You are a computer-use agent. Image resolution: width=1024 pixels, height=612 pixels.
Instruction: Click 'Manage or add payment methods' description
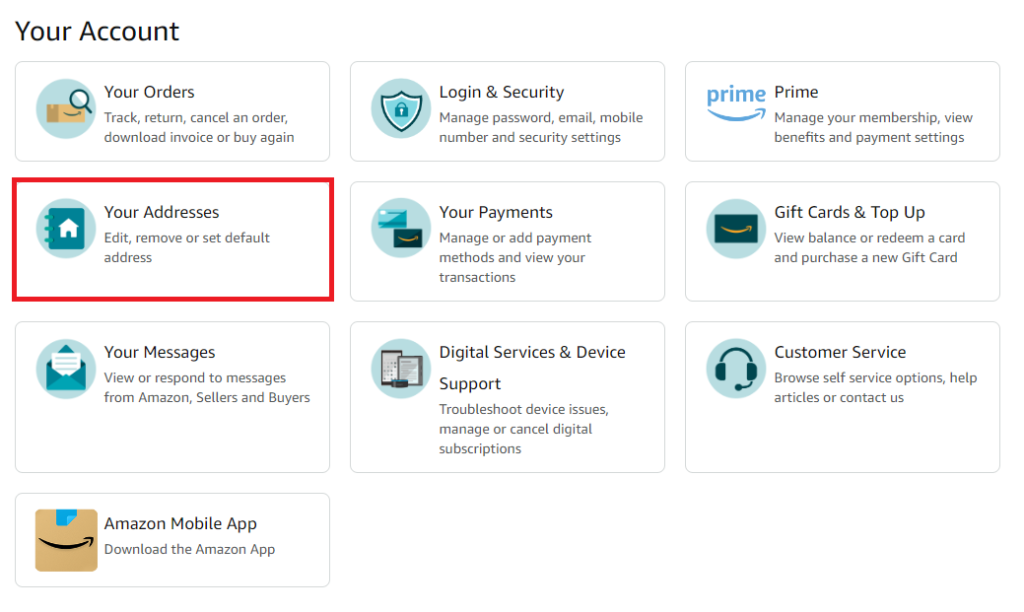click(515, 257)
